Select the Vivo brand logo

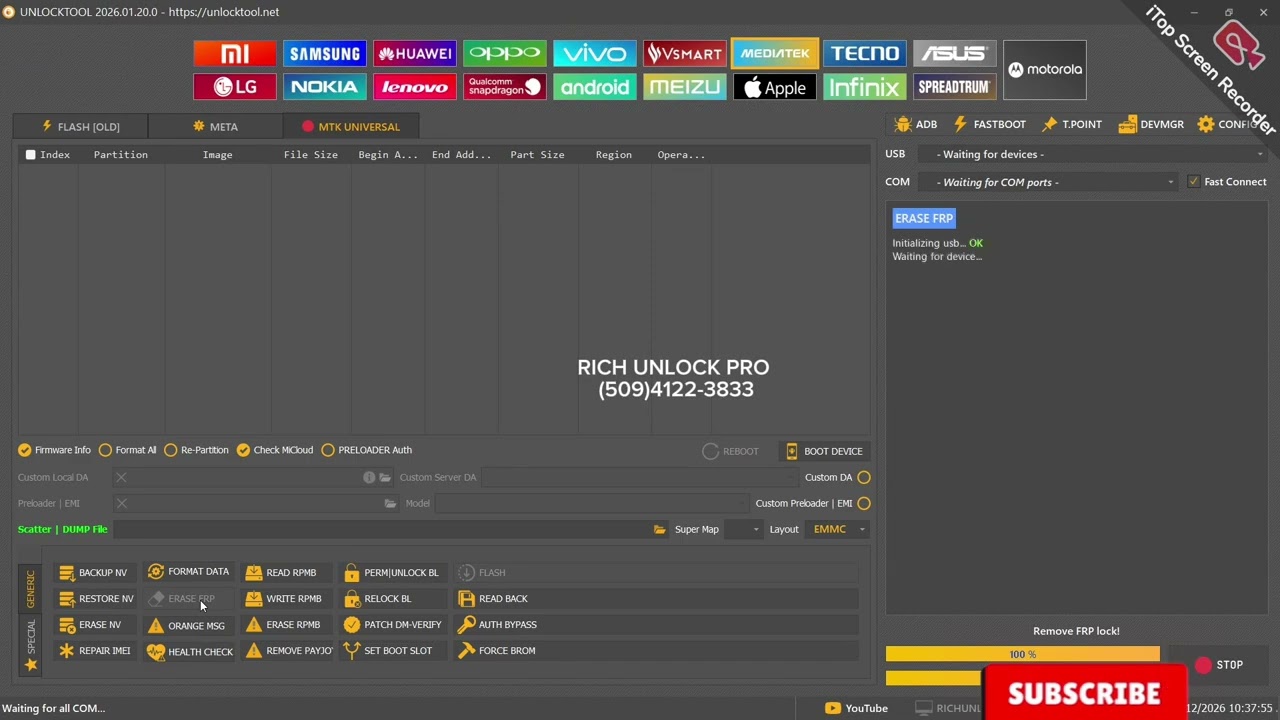tap(594, 54)
